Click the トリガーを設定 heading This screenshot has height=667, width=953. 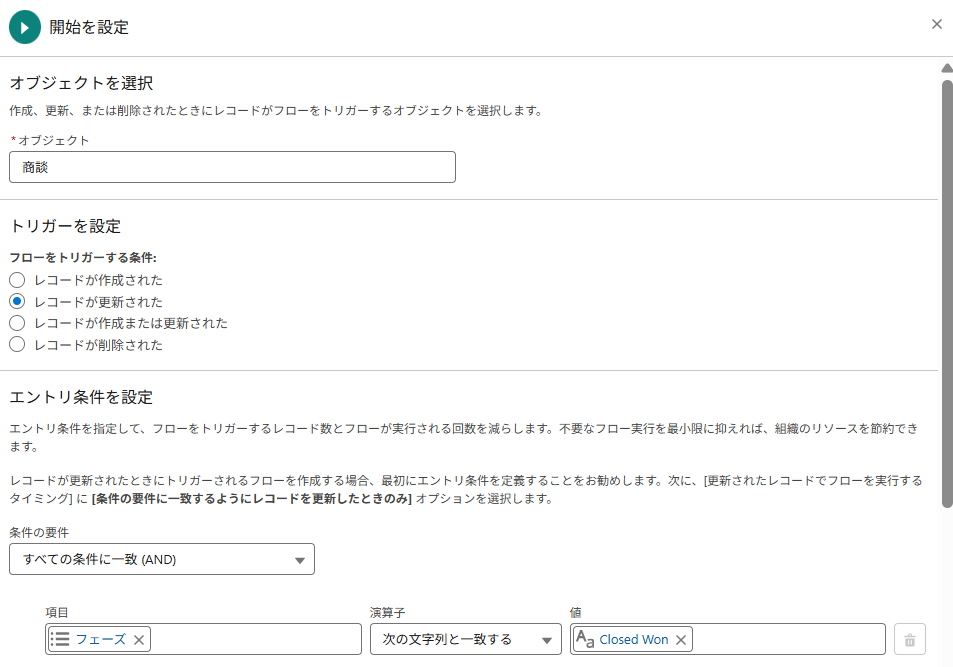pyautogui.click(x=65, y=226)
